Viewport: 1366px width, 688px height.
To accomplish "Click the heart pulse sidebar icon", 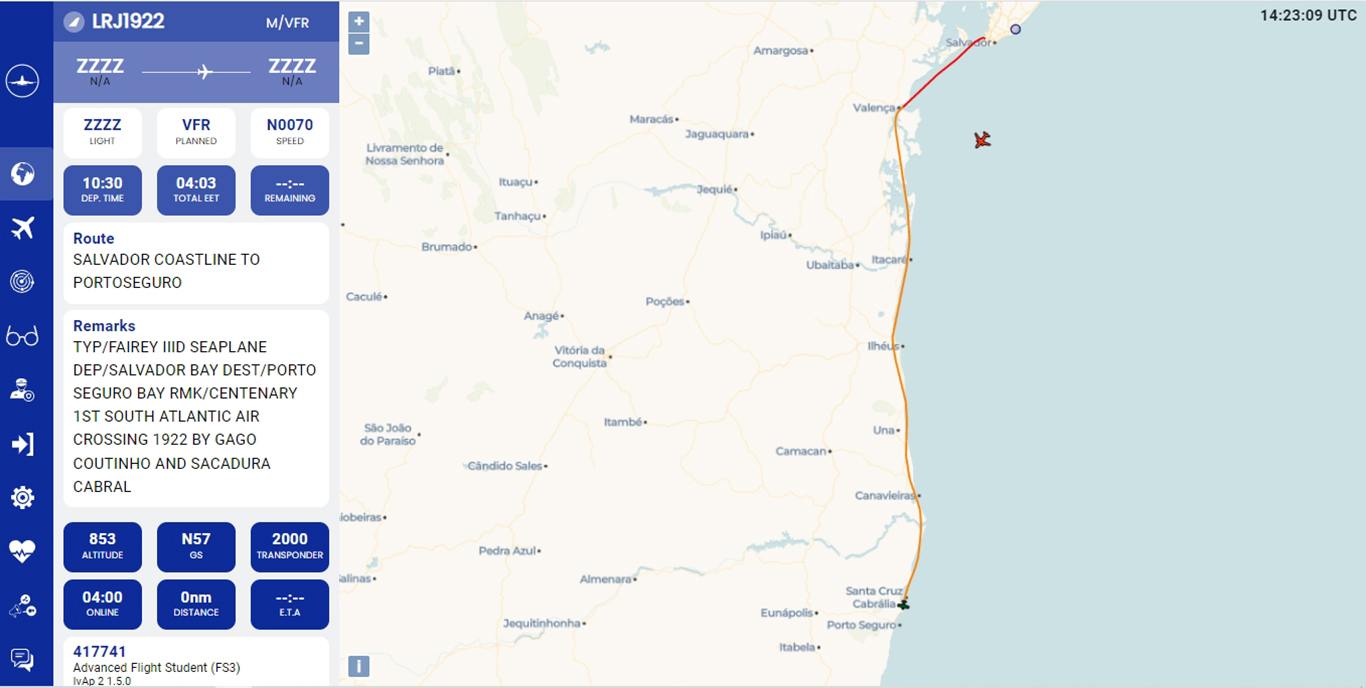I will (22, 550).
